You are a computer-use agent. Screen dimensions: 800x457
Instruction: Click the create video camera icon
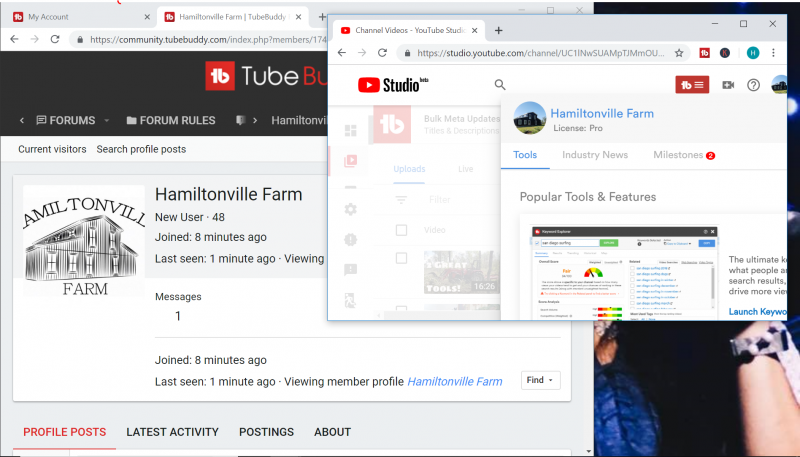click(728, 85)
